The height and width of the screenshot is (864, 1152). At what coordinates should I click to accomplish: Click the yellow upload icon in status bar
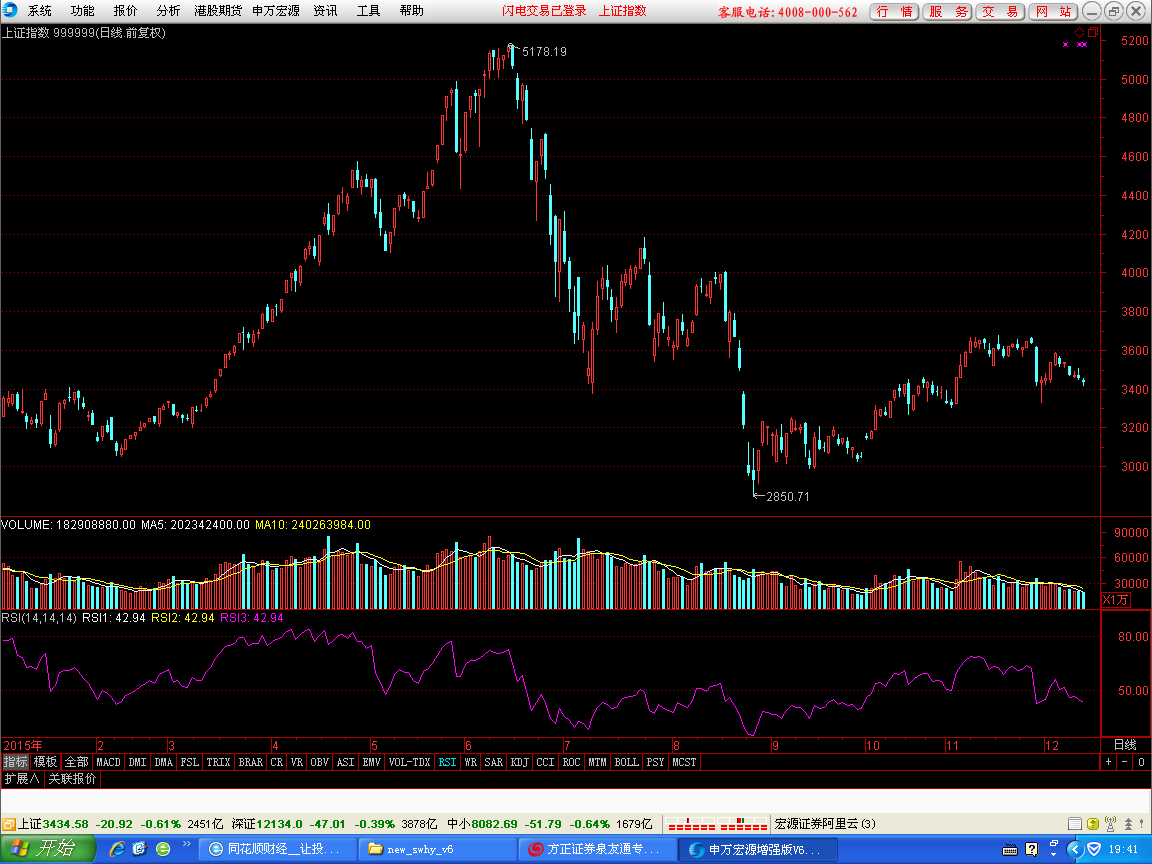1092,824
